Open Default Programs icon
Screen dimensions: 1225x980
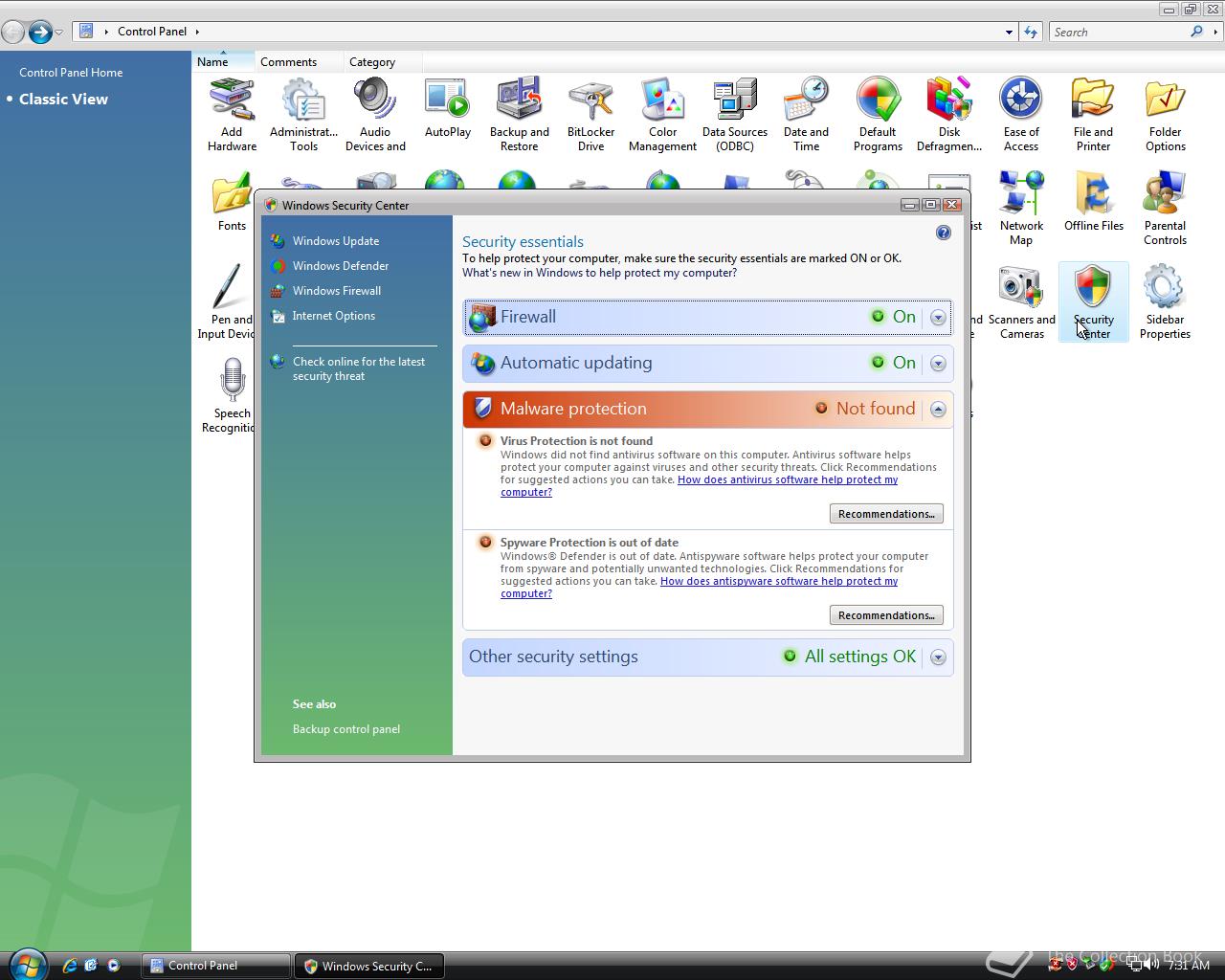coord(878,115)
